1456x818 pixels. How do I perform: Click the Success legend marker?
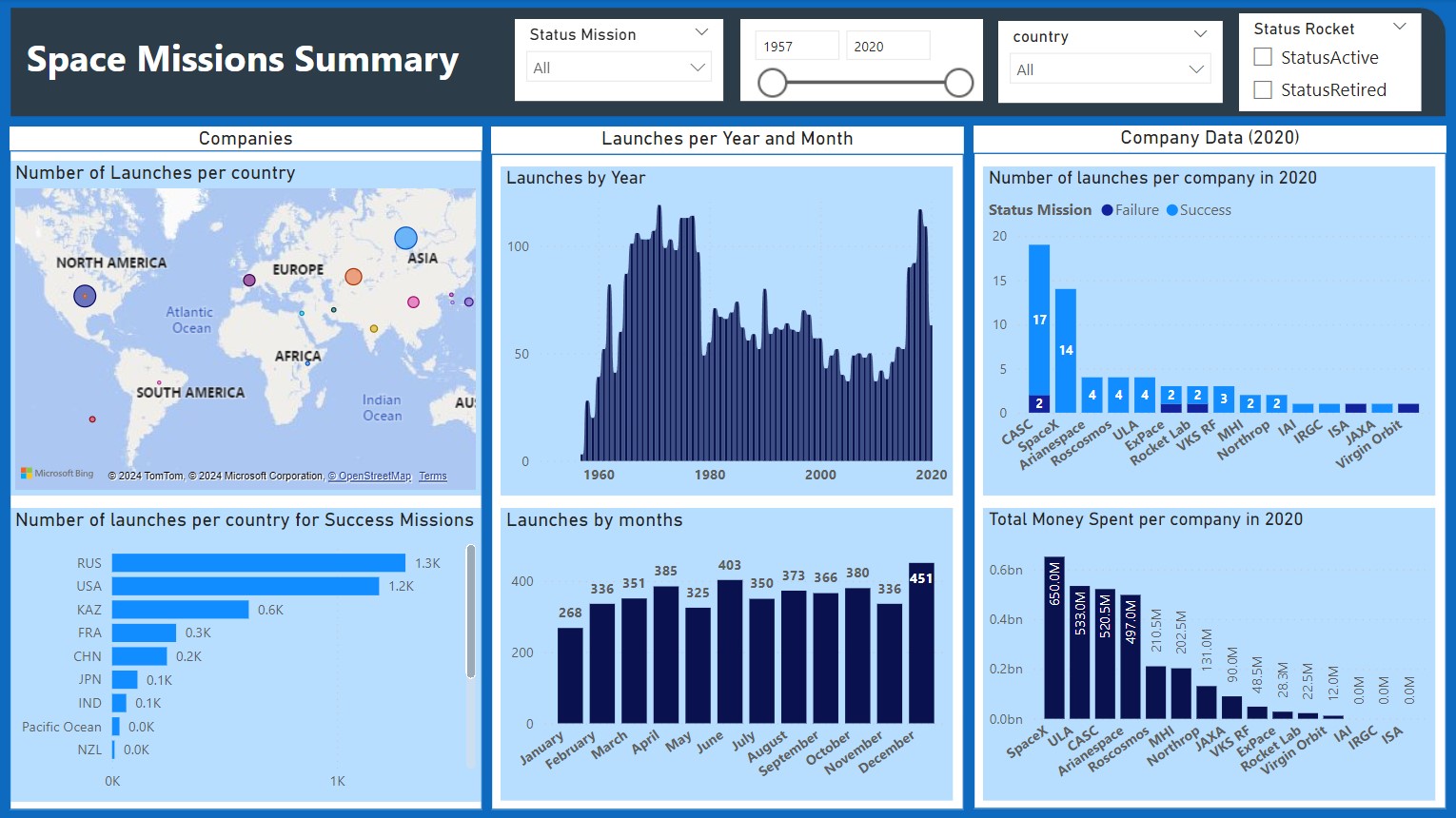pyautogui.click(x=1172, y=210)
